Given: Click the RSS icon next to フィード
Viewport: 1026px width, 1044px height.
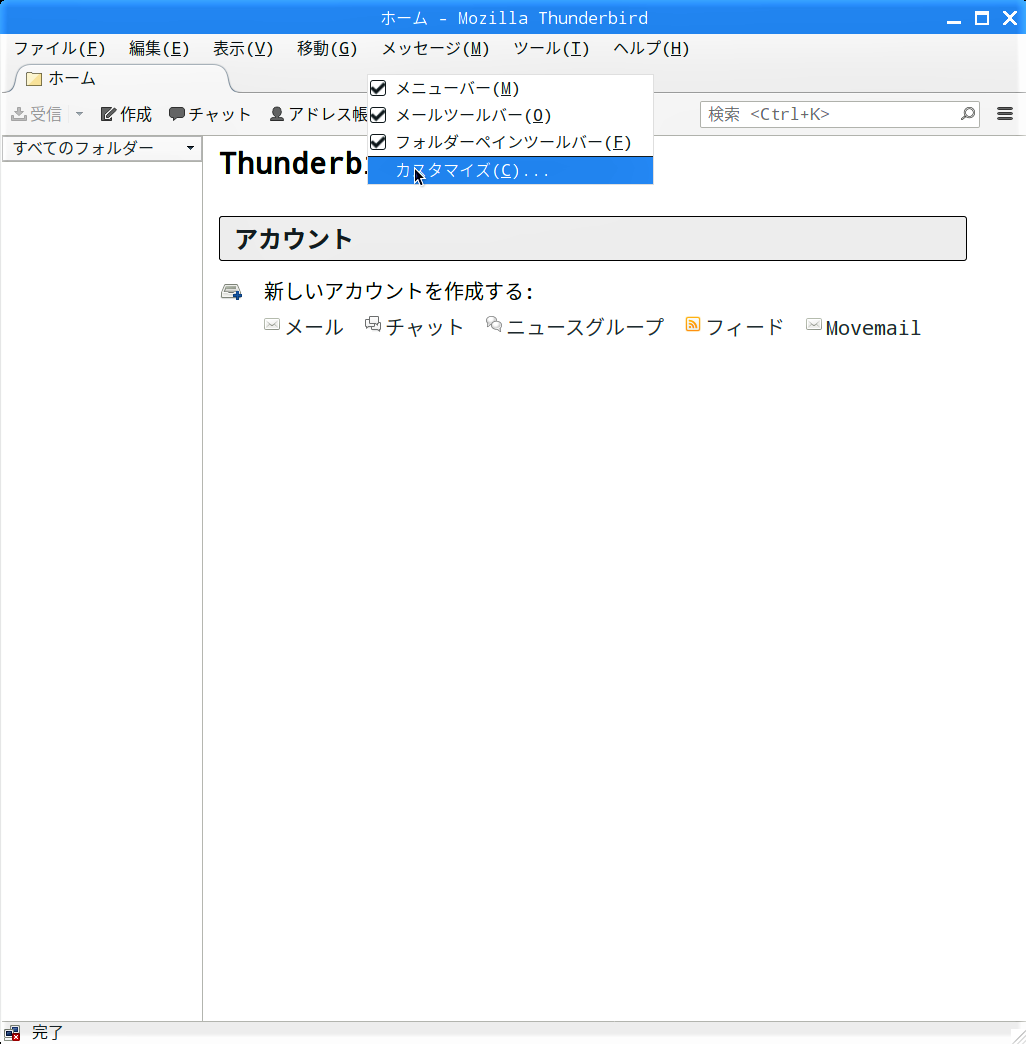Looking at the screenshot, I should tap(692, 324).
